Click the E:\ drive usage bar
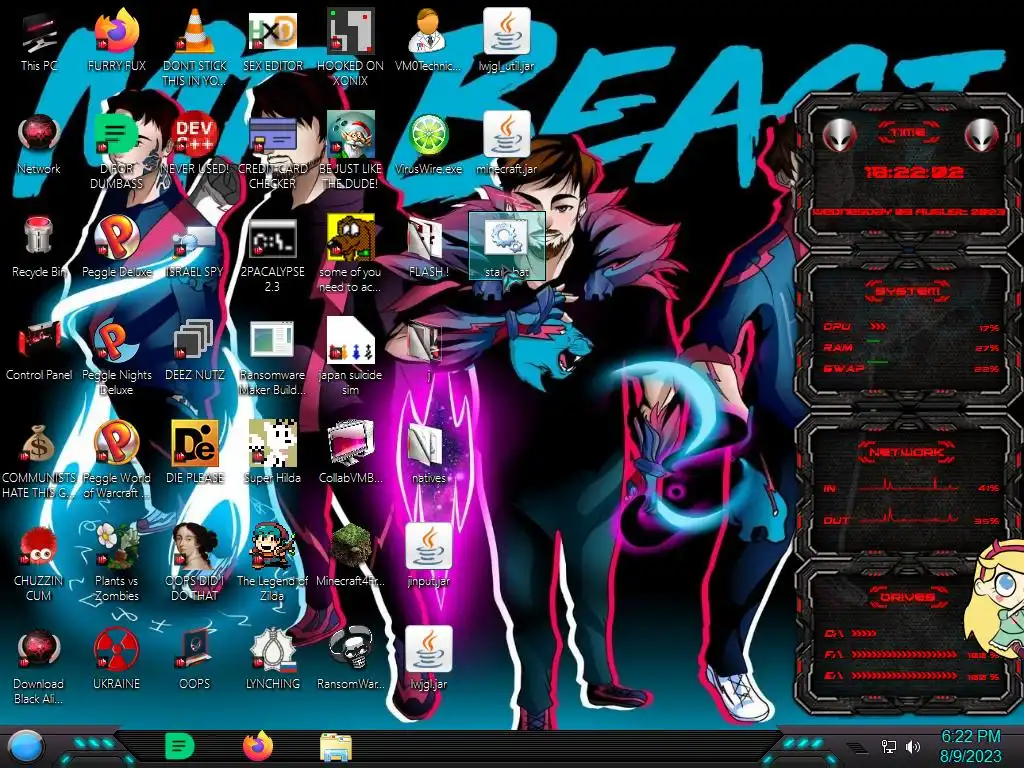 pyautogui.click(x=904, y=675)
